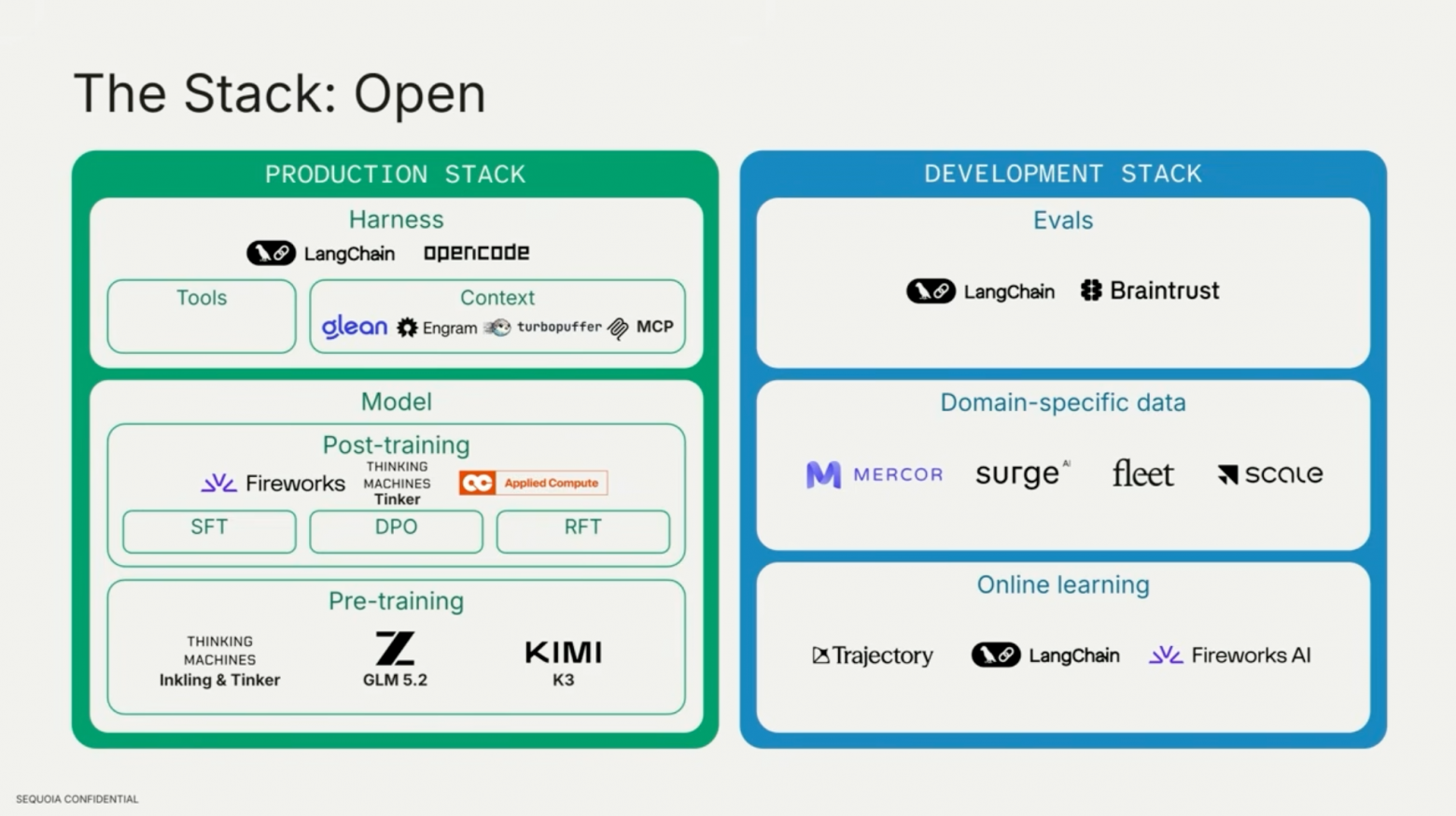Image resolution: width=1456 pixels, height=816 pixels.
Task: Select the "DEVELOPMENT STACK" header
Action: [1063, 174]
